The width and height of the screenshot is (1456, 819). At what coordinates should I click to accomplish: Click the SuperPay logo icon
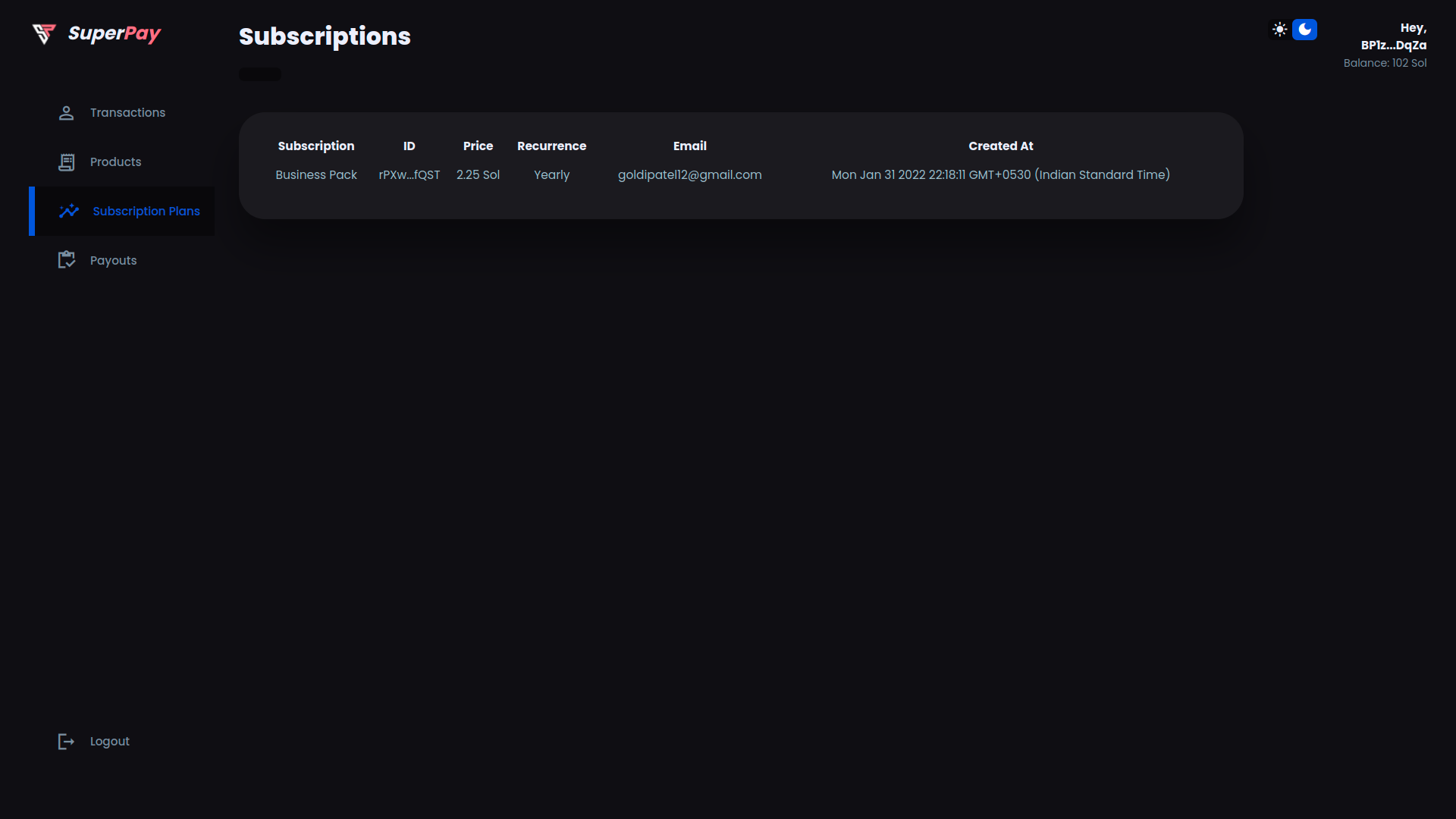click(x=44, y=34)
